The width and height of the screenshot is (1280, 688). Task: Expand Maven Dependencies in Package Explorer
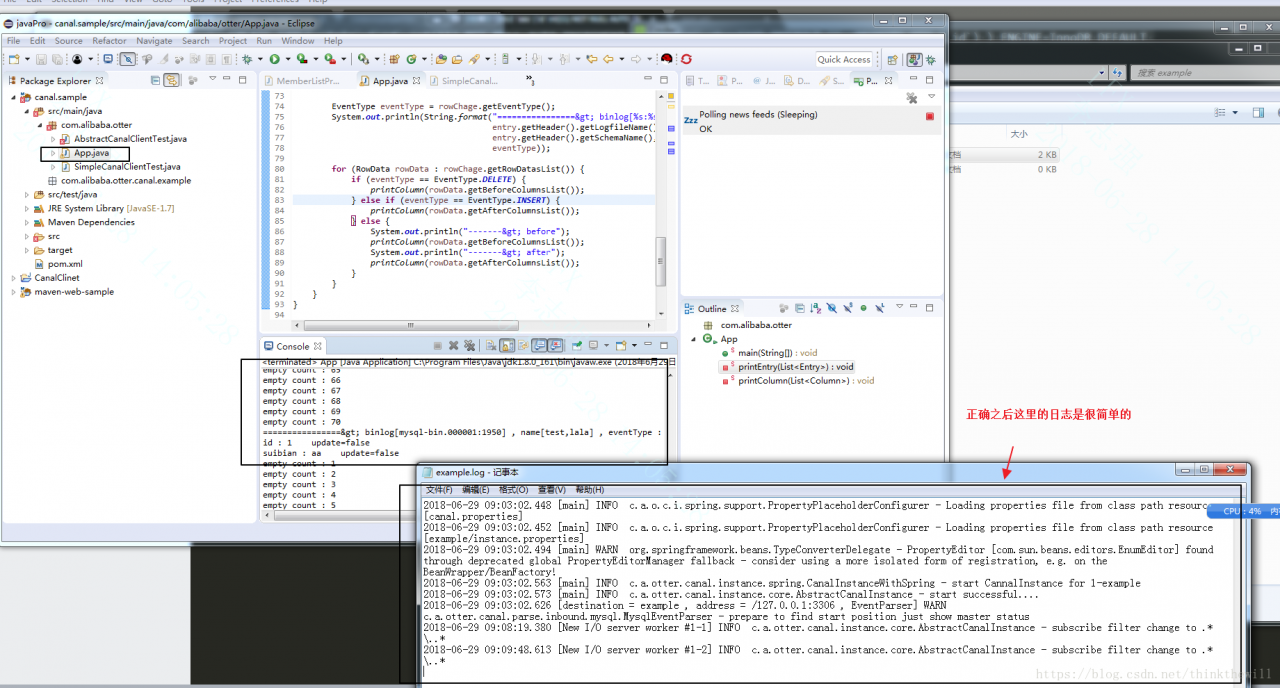[x=26, y=222]
